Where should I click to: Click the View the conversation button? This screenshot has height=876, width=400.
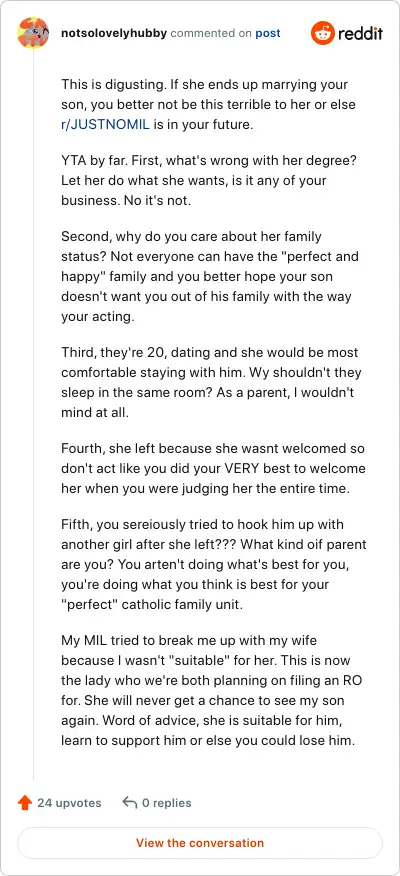200,843
